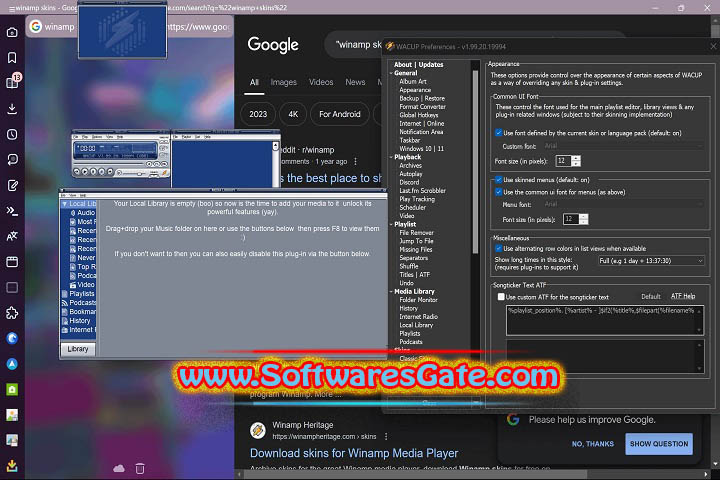The width and height of the screenshot is (720, 480).
Task: Open the three-dot menu beside Winamp Heritage URL
Action: [386, 436]
